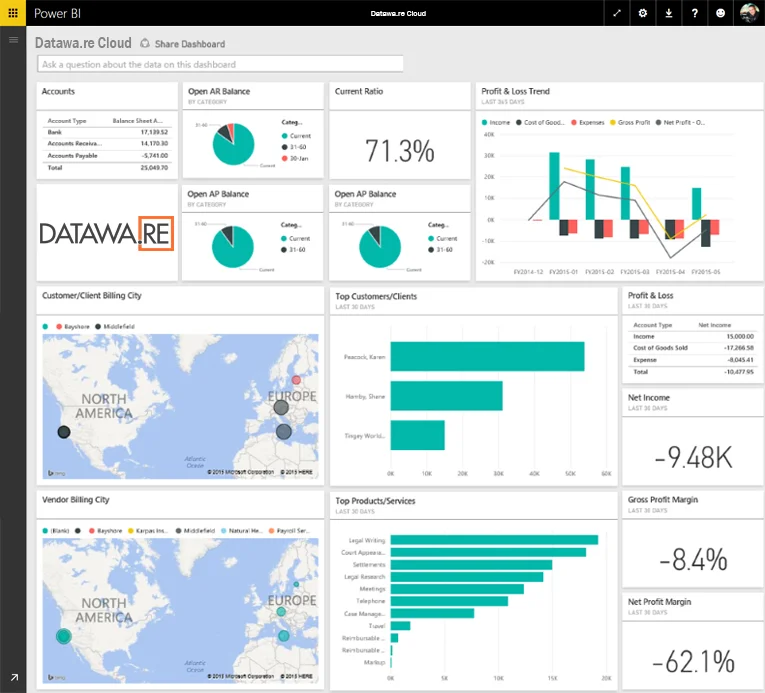Click the Legal Research bar

point(467,577)
